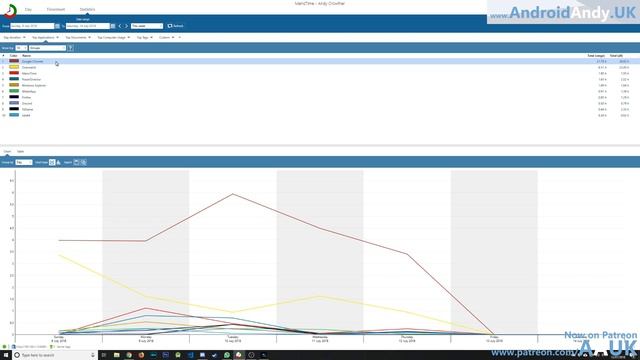
Task: Switch to the Day tab
Action: 28,9
